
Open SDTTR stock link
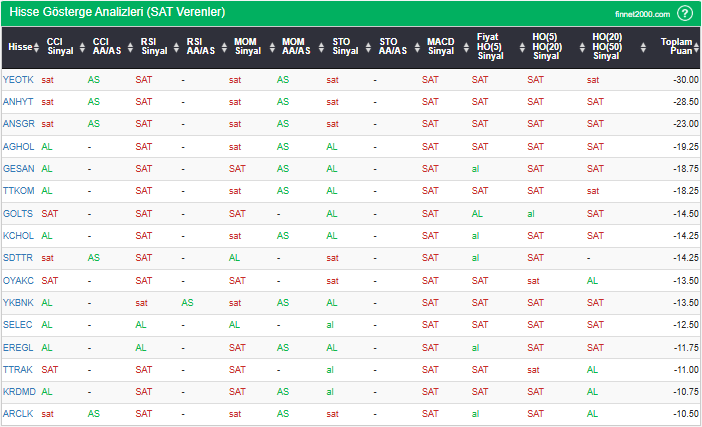pos(18,258)
